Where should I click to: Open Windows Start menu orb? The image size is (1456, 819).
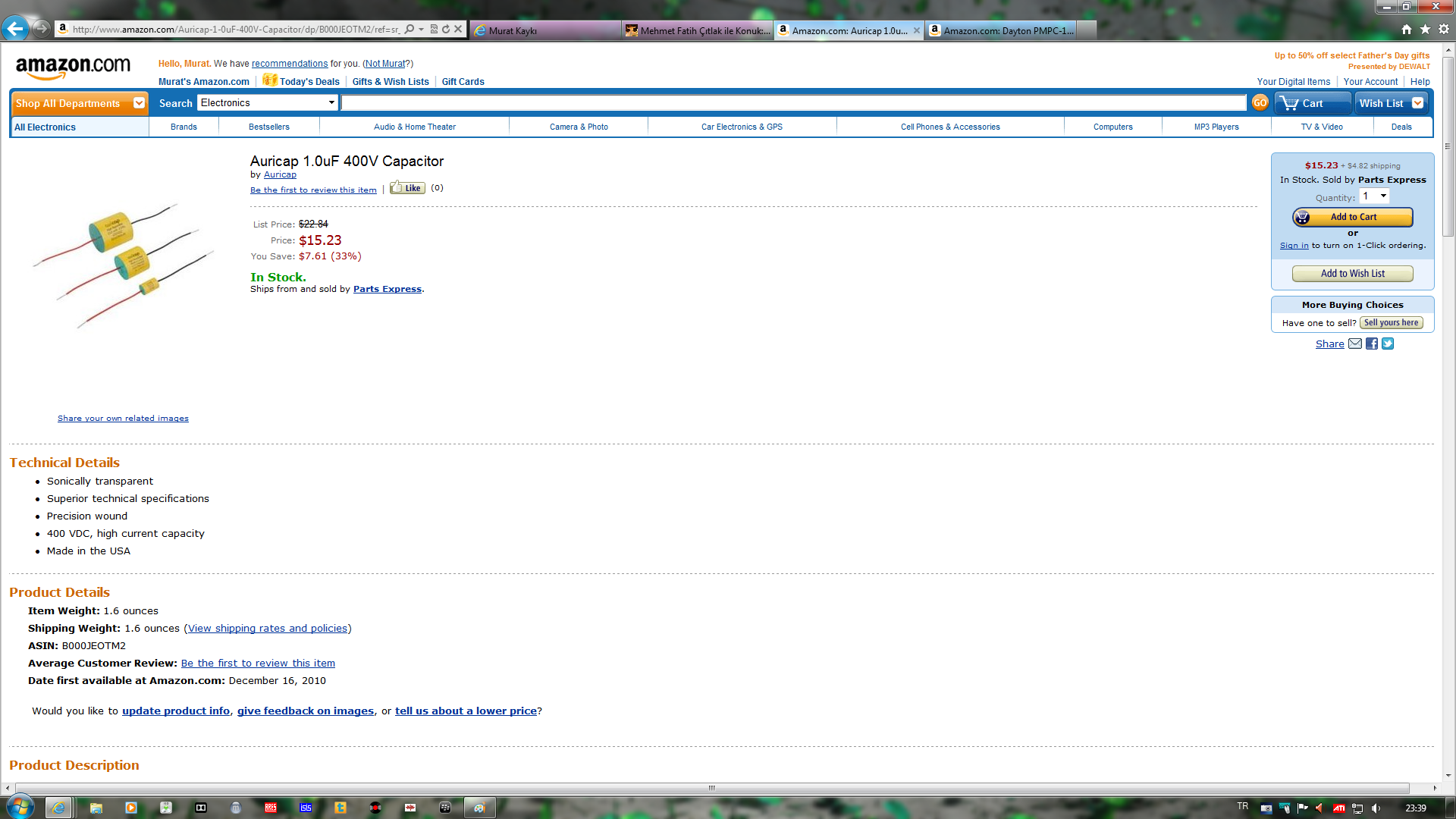(20, 807)
